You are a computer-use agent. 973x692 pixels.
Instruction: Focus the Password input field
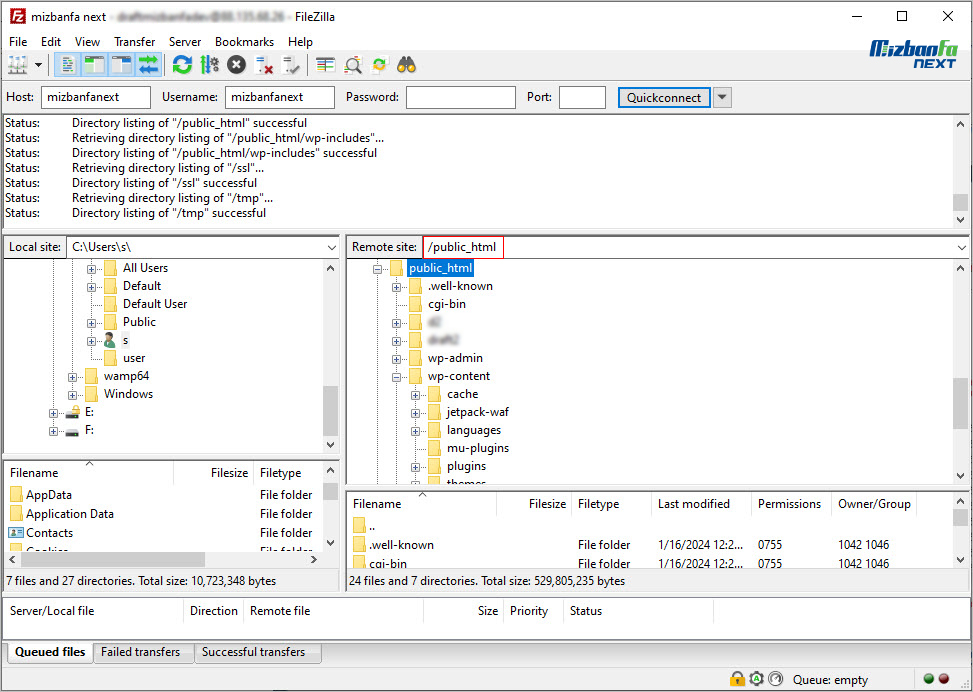(x=461, y=97)
